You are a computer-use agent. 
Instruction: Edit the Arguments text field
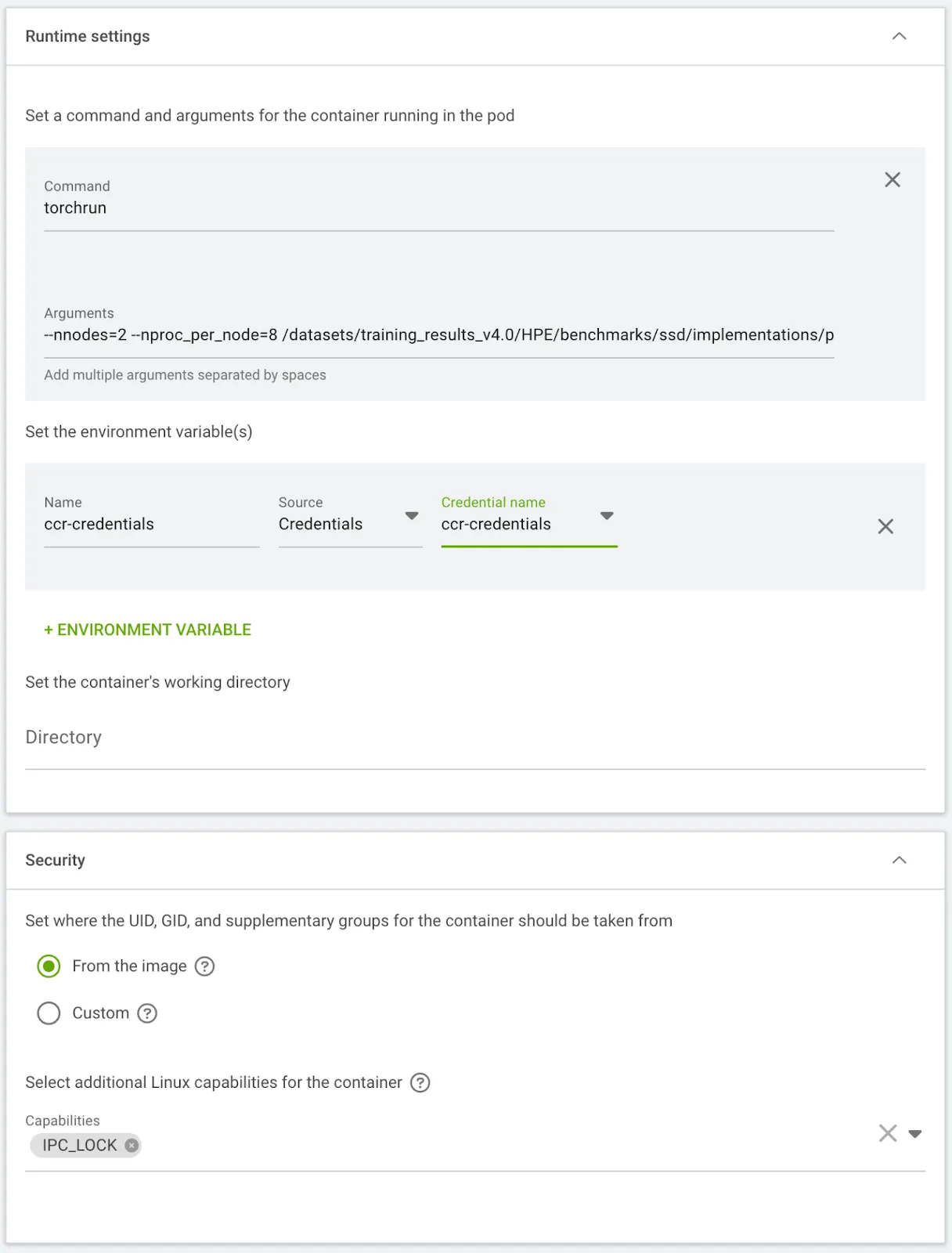click(438, 335)
